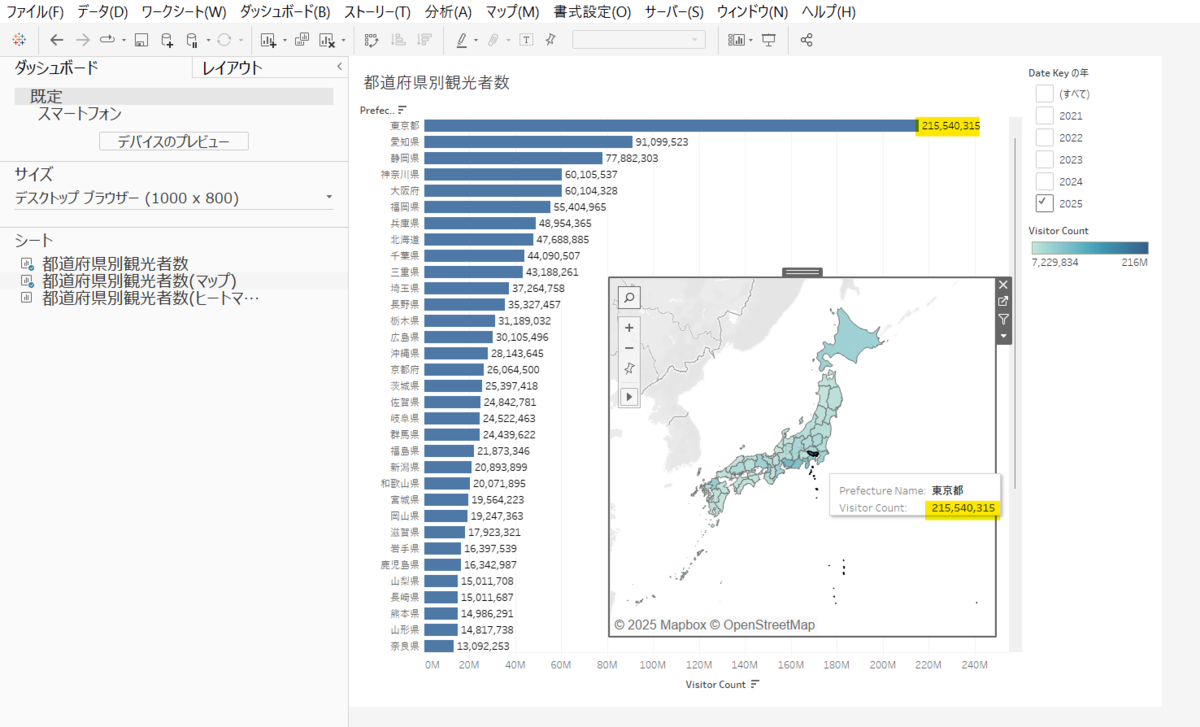The height and width of the screenshot is (727, 1200).
Task: Switch to the レイアウト tab
Action: (232, 68)
